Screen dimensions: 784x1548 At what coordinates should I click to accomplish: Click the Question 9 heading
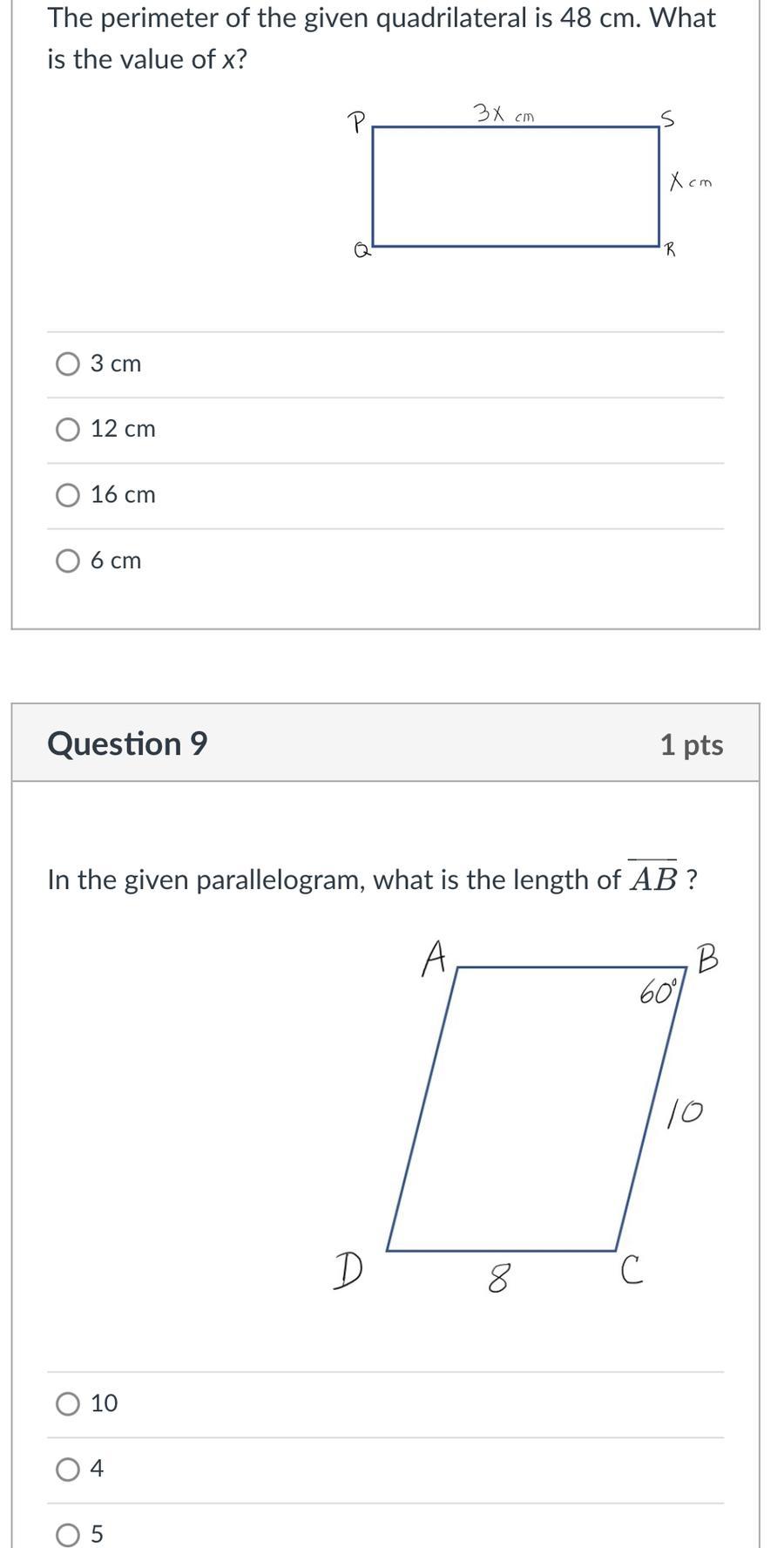127,743
